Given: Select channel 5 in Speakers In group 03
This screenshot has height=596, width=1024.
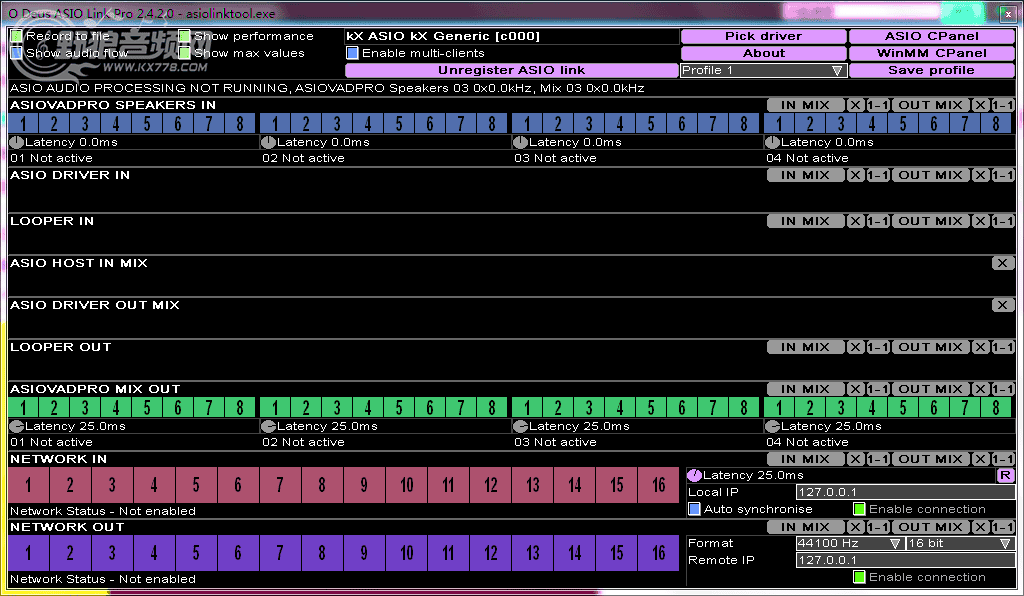Looking at the screenshot, I should [x=650, y=123].
